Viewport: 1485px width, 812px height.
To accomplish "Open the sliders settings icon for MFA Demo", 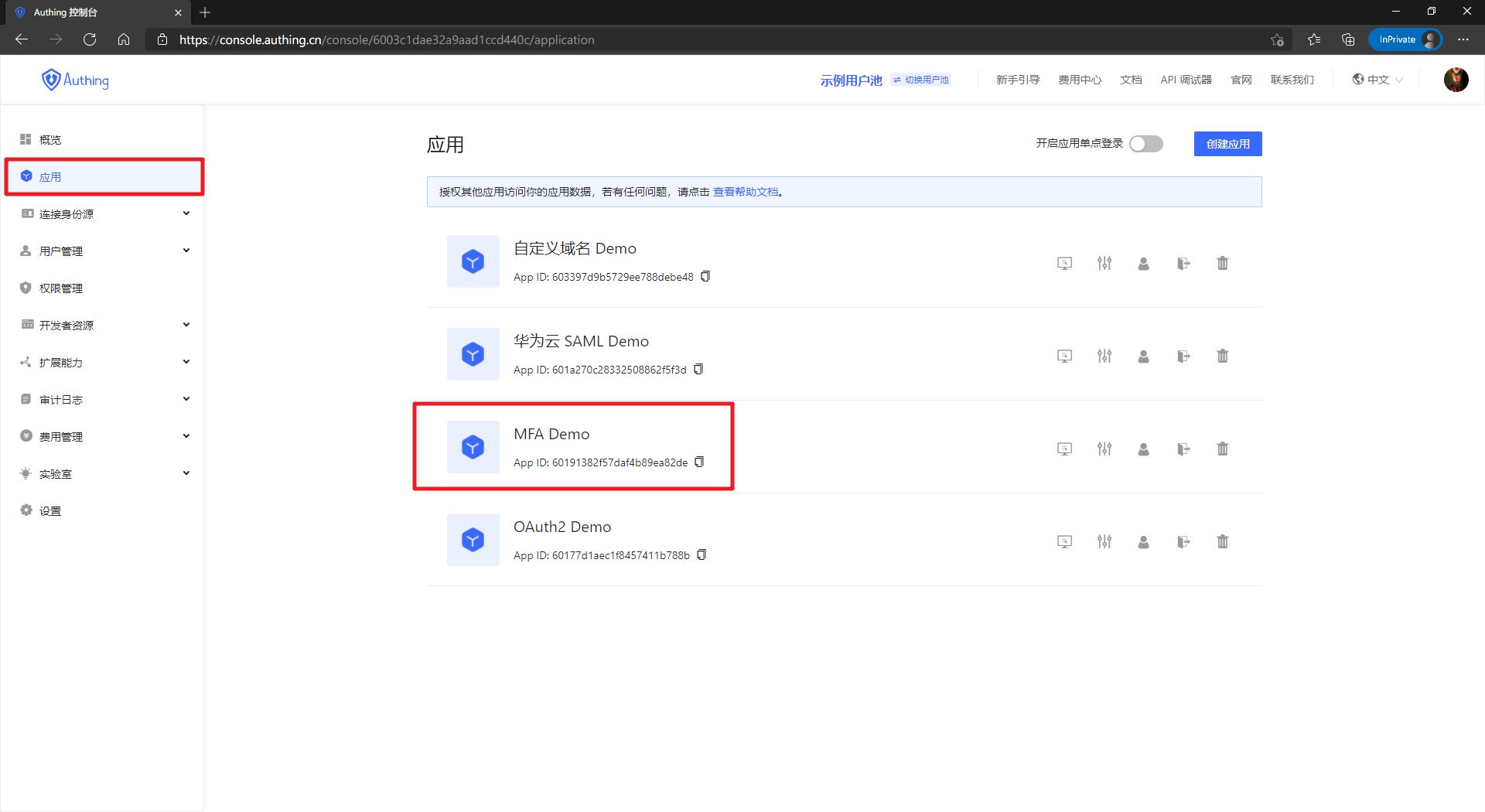I will [1104, 449].
